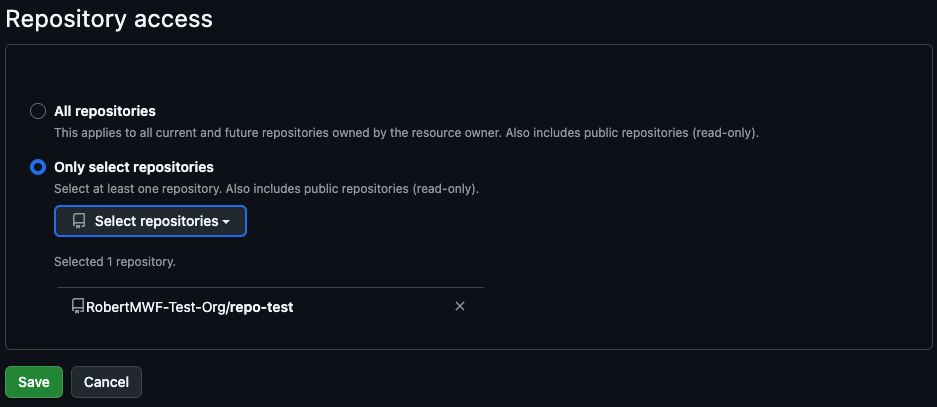This screenshot has width=937, height=407.
Task: Click the repository icon beside RobertMWF-Test-Org/repo-test
Action: [78, 307]
